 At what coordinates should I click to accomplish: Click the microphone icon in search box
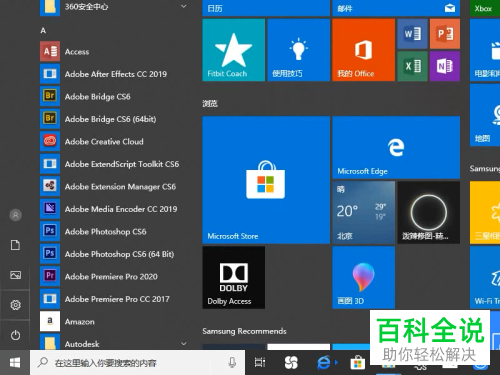click(x=232, y=363)
